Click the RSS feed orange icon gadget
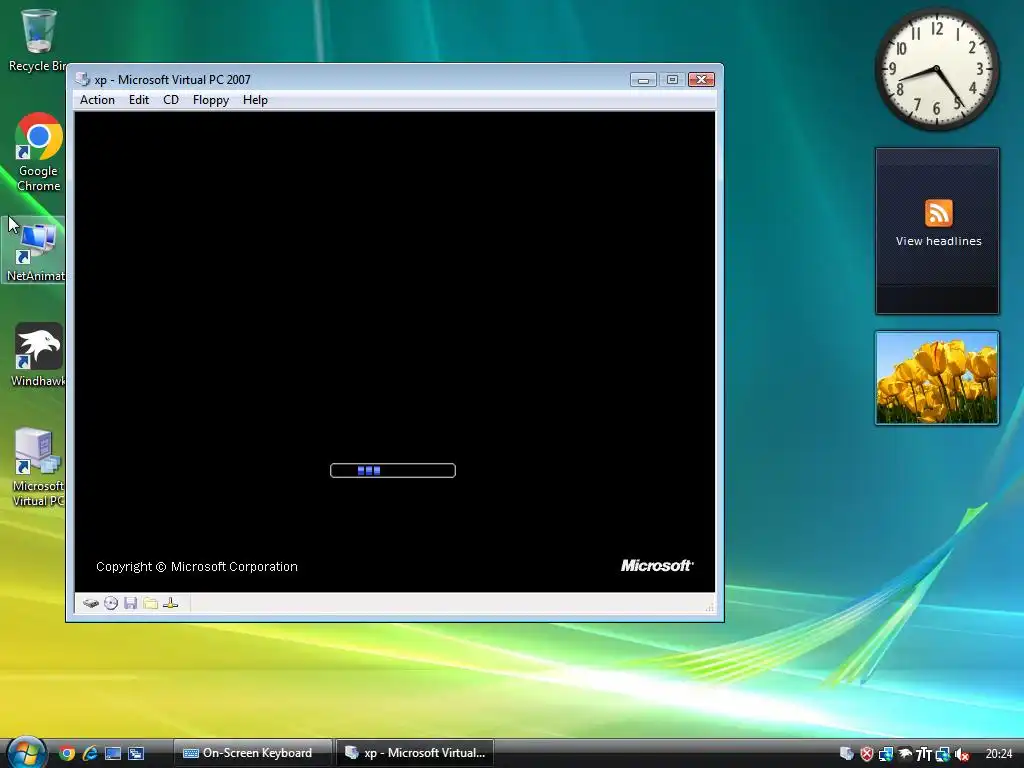 (x=938, y=213)
